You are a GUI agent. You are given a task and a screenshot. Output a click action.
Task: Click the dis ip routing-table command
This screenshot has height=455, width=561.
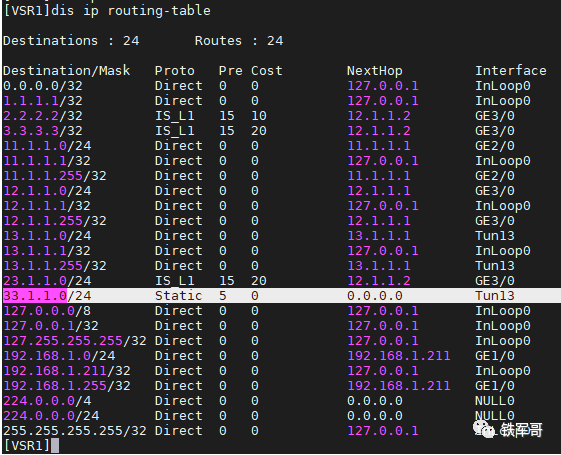[x=131, y=11]
